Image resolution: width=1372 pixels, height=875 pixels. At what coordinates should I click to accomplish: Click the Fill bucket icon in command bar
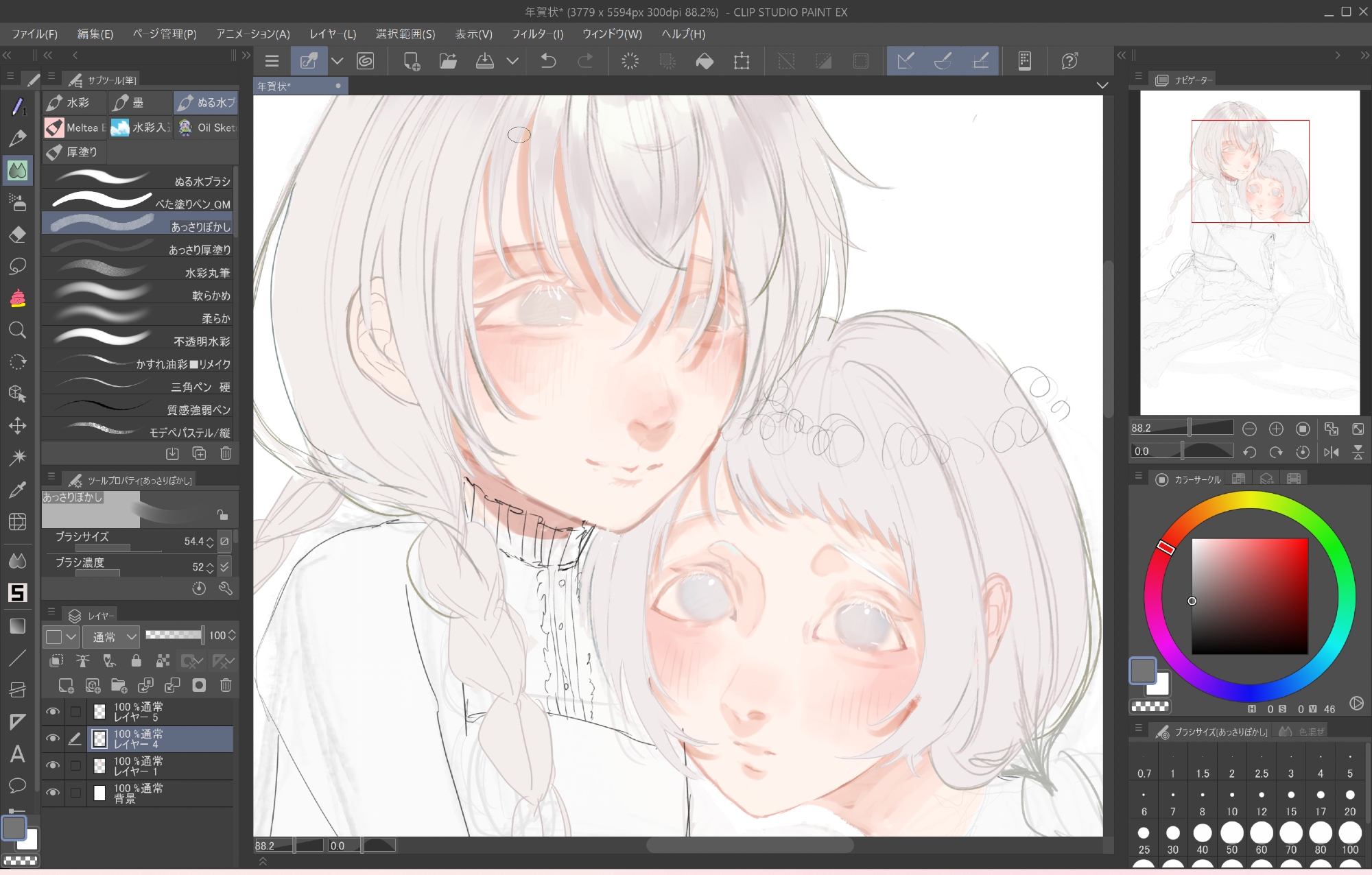[x=705, y=61]
